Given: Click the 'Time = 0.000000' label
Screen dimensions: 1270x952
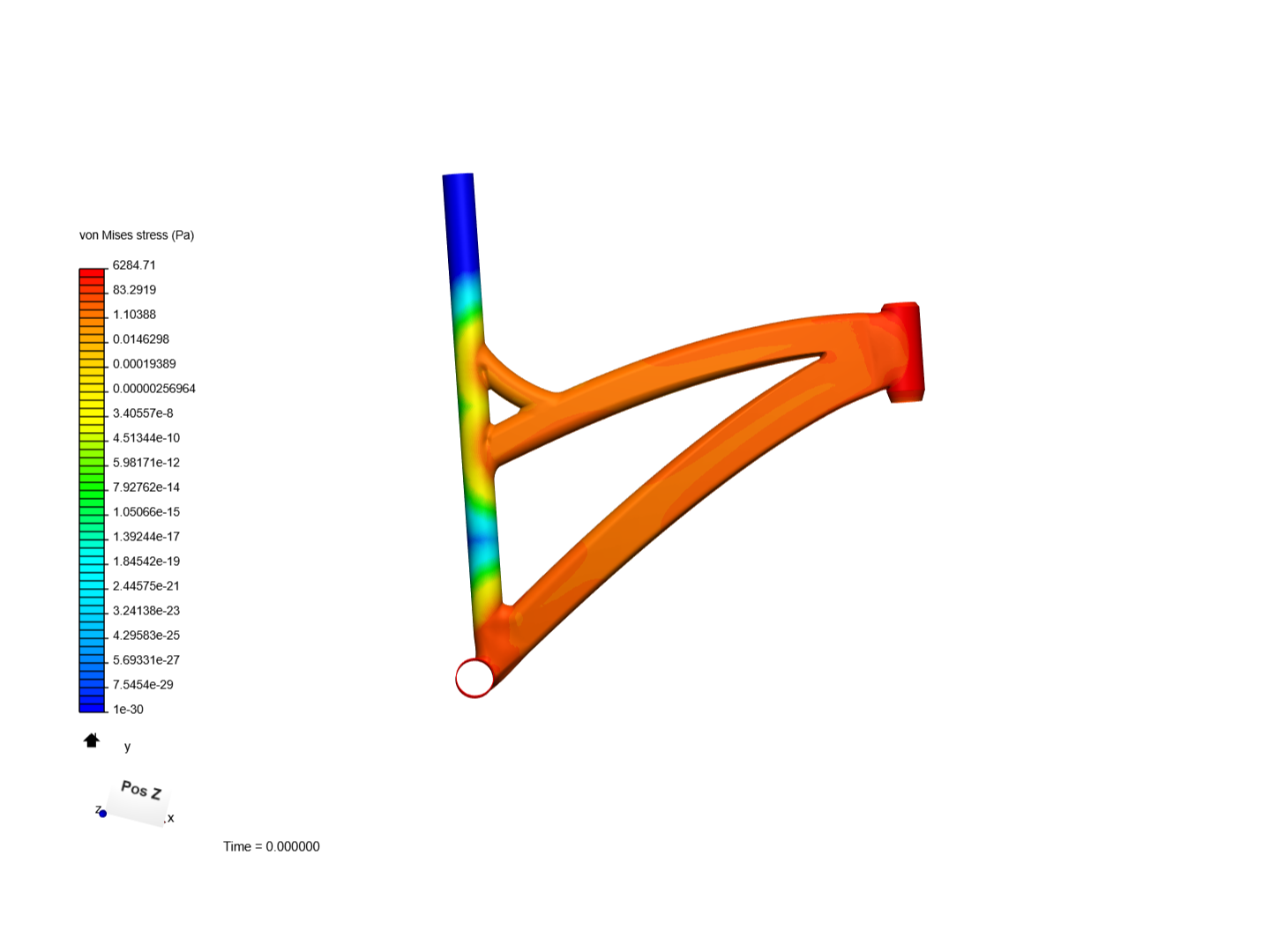Looking at the screenshot, I should [x=272, y=846].
